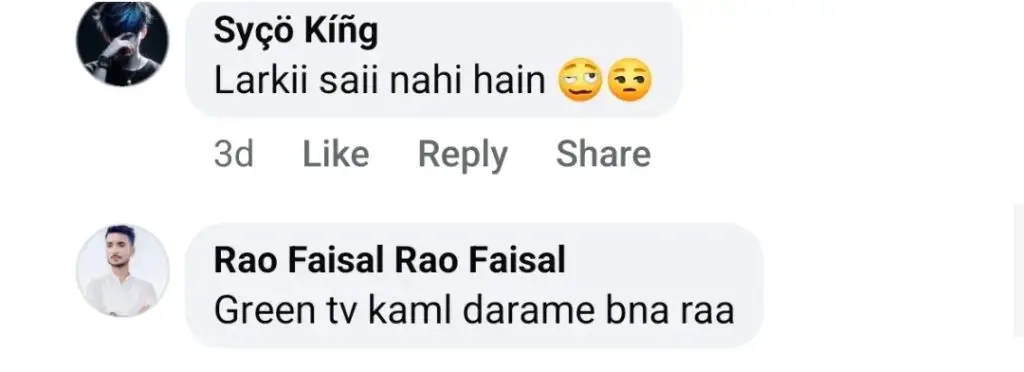Click the first 'Rao Faisal' in the name

pyautogui.click(x=298, y=260)
